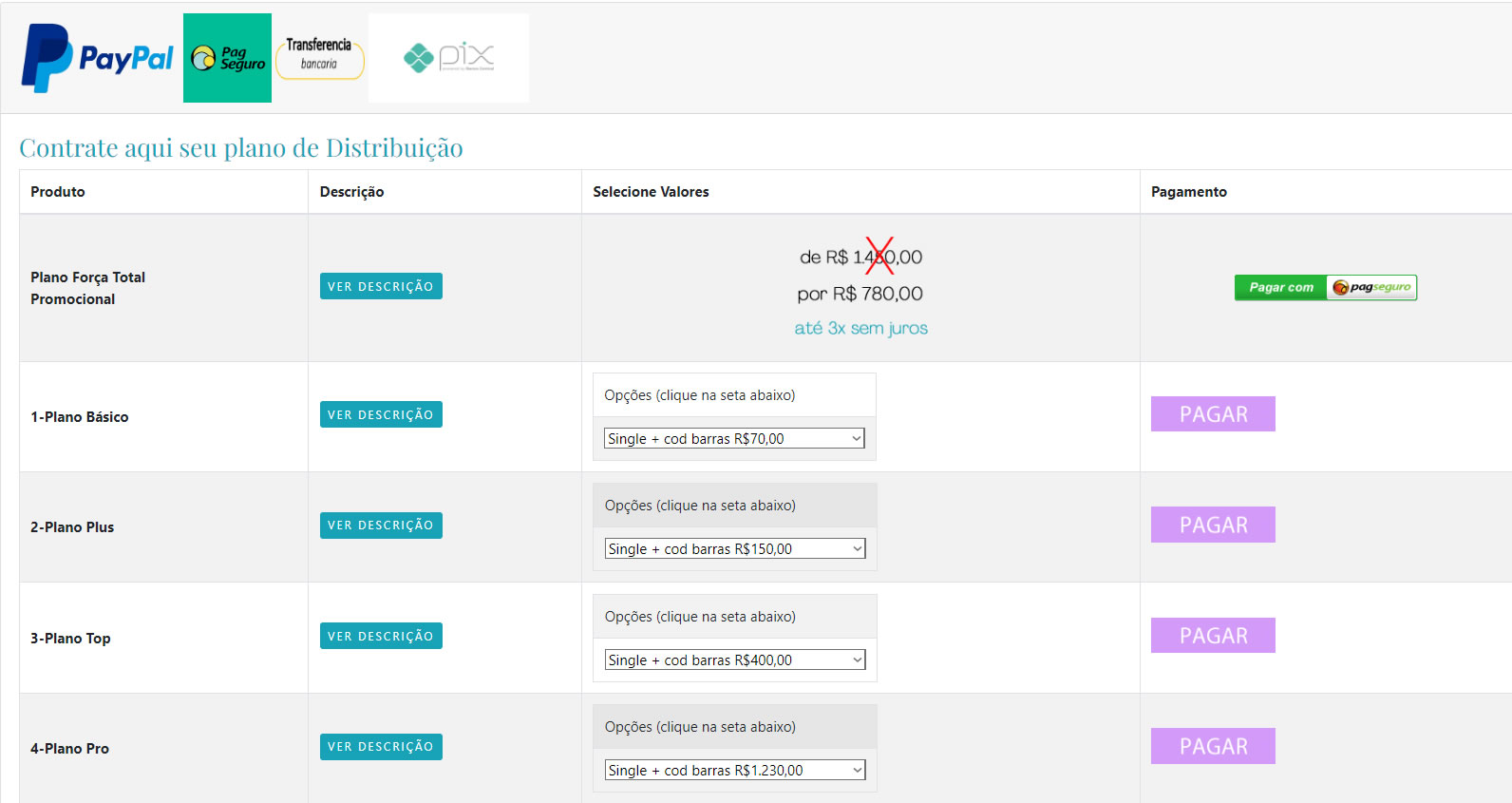
Task: Click the PagSeguro green logo
Action: tap(227, 58)
